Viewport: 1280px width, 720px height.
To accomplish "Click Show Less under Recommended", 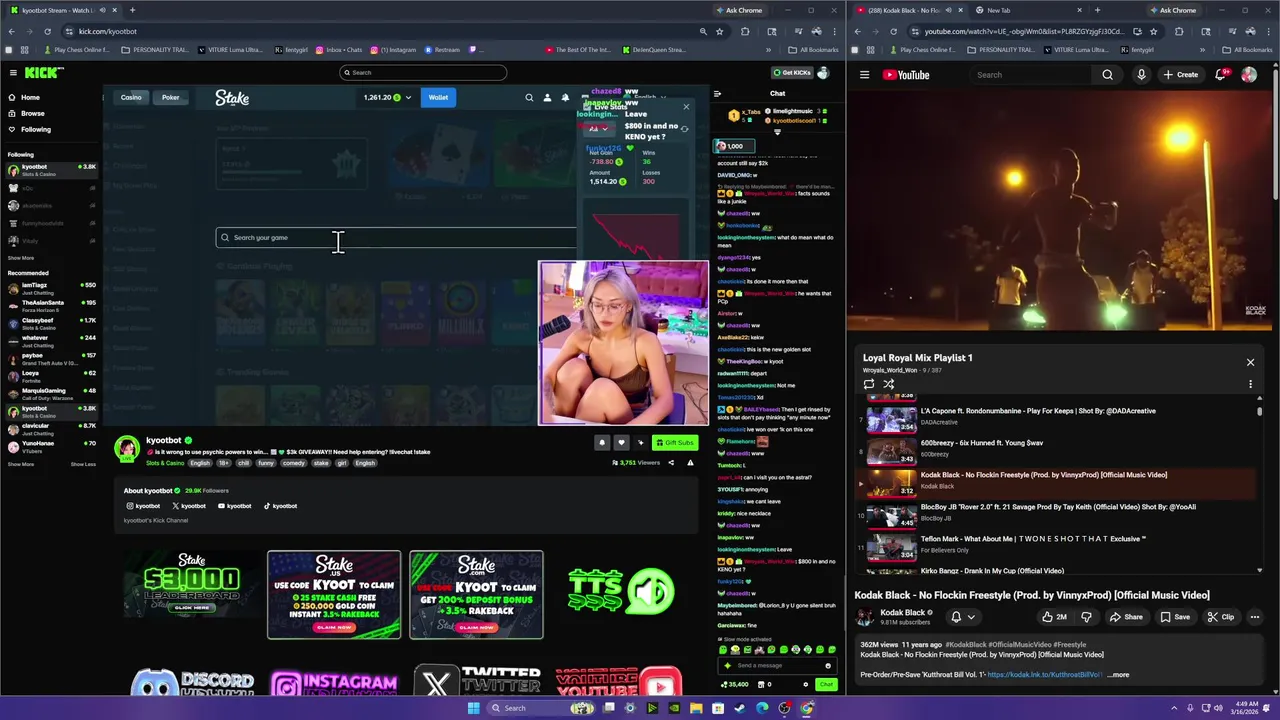I will 83,464.
